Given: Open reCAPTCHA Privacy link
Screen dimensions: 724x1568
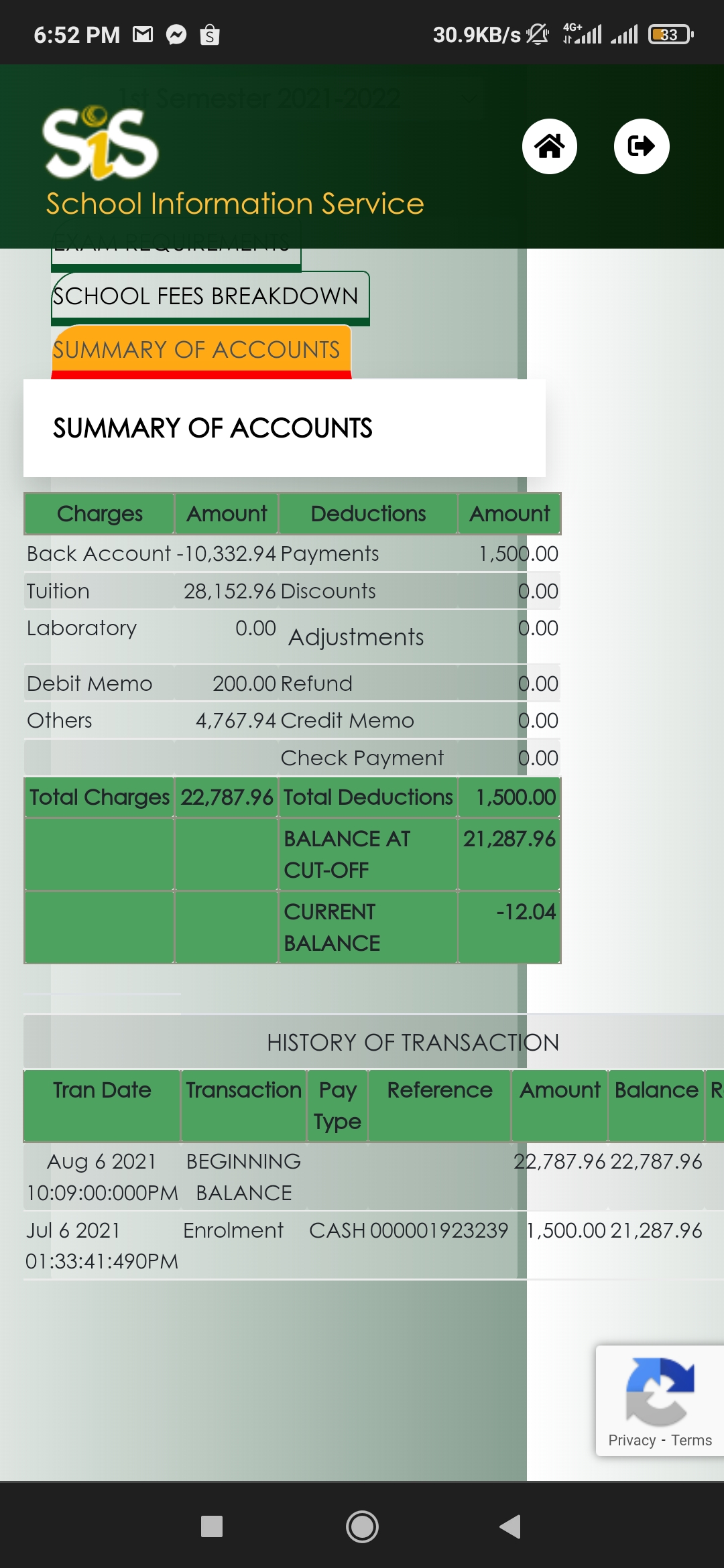Looking at the screenshot, I should [631, 1440].
